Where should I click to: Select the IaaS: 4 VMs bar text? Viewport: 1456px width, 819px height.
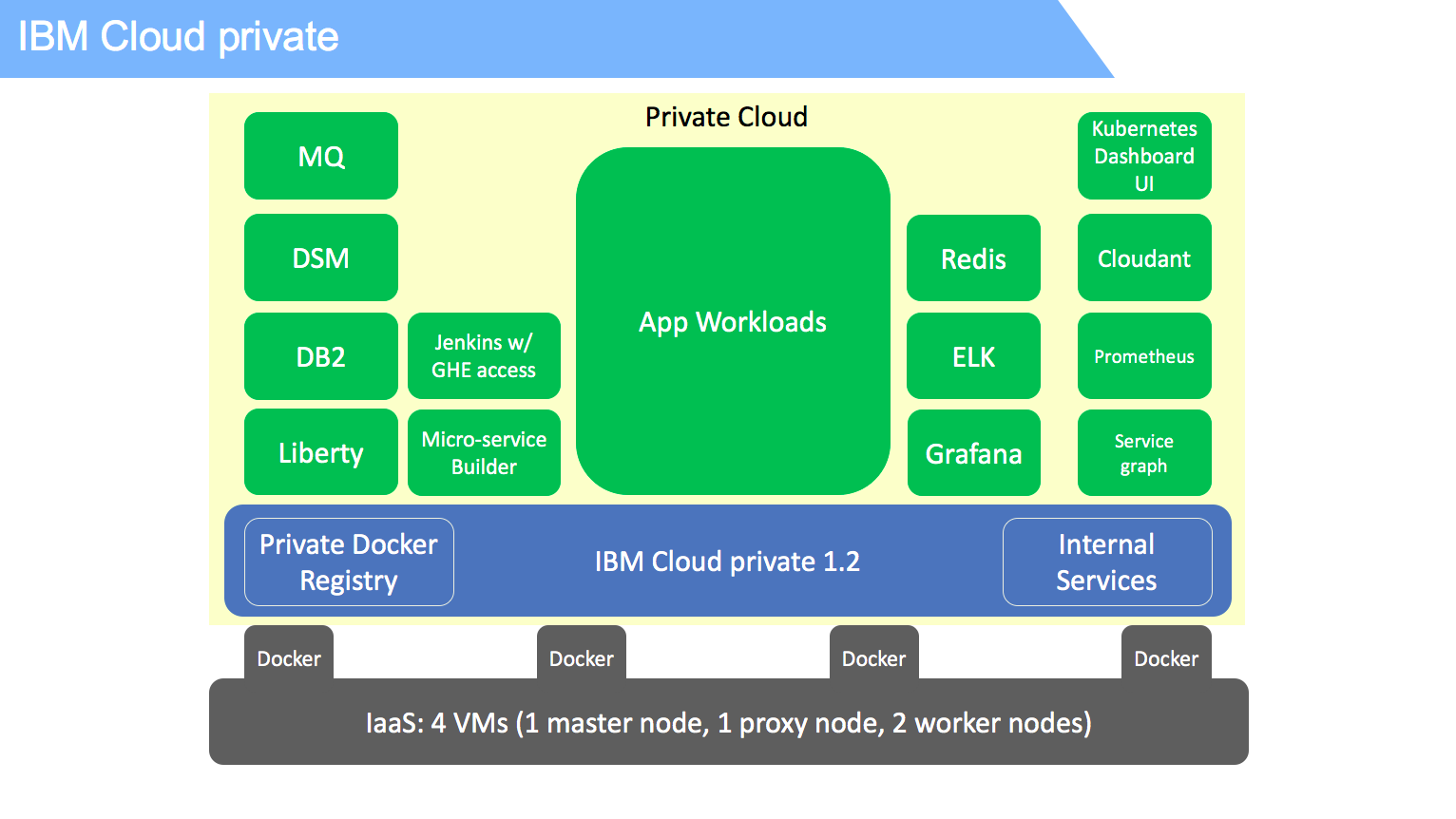729,723
